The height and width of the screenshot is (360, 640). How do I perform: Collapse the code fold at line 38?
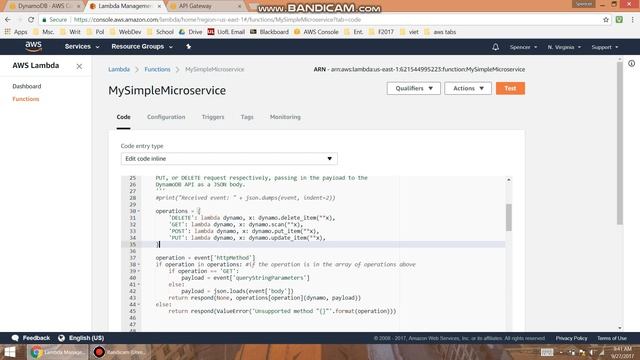[139, 264]
